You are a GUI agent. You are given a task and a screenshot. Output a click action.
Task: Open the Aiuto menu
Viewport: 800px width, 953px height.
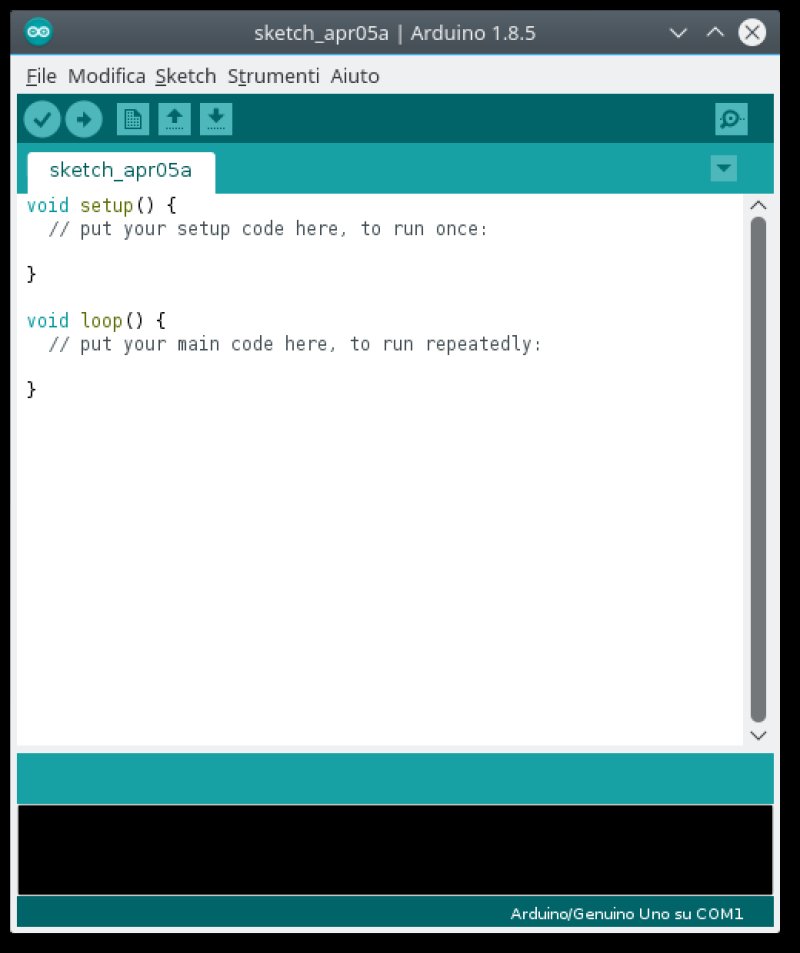coord(355,76)
